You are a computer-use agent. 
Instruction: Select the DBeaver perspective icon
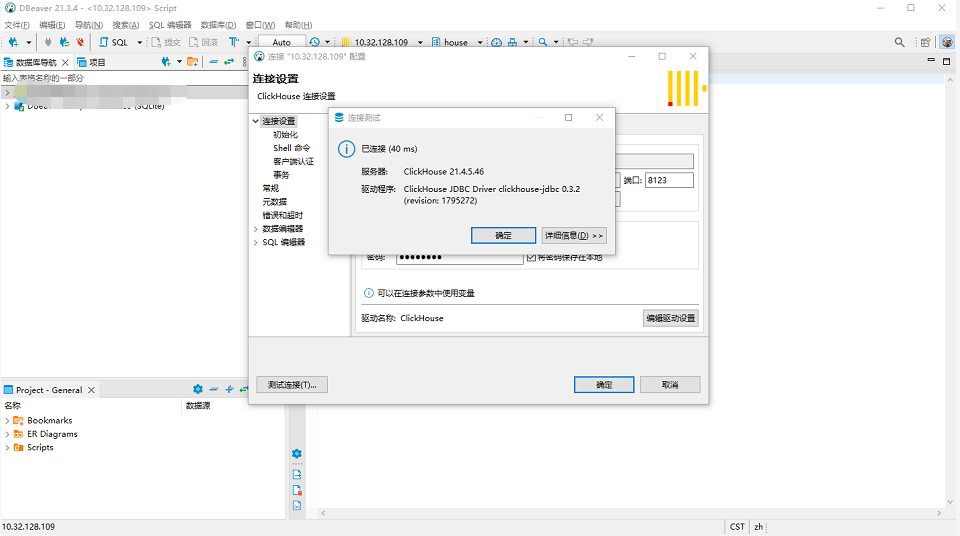coord(947,42)
